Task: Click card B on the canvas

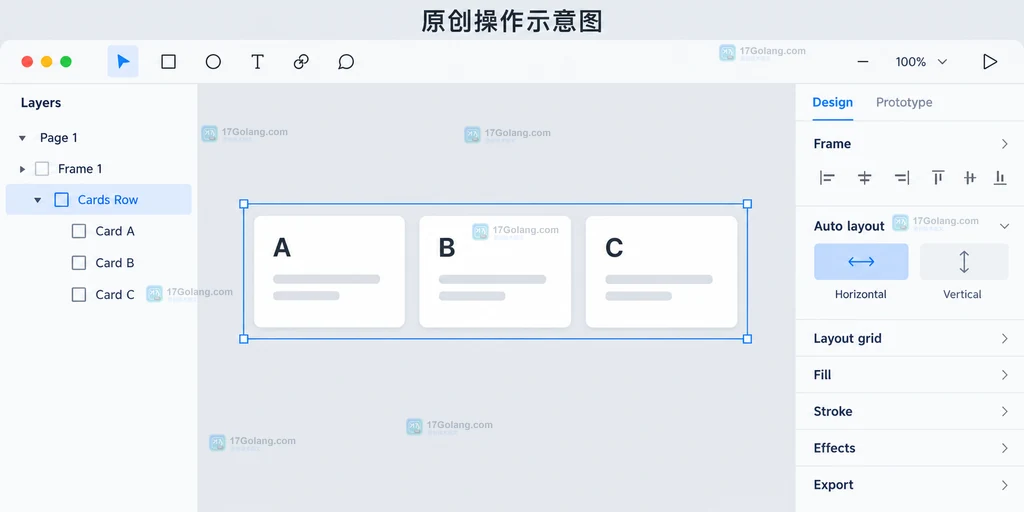Action: pos(495,272)
